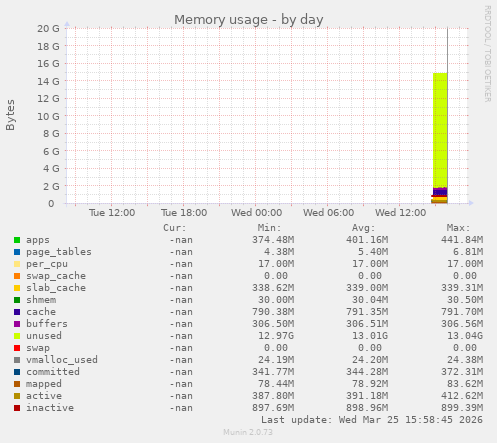
Task: Click the buffers purple swatch
Action: 17,324
